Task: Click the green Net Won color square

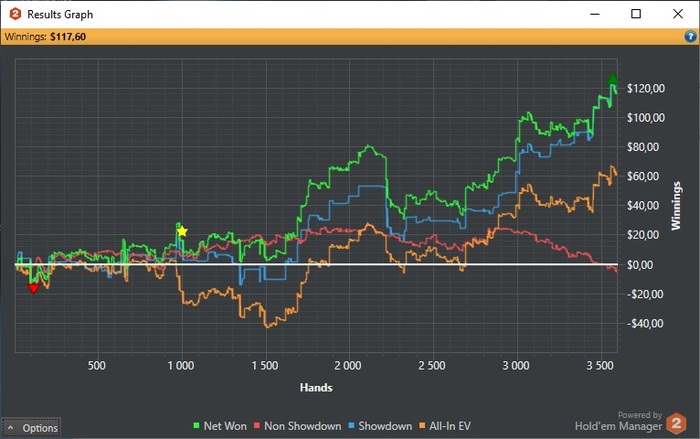Action: (196, 426)
